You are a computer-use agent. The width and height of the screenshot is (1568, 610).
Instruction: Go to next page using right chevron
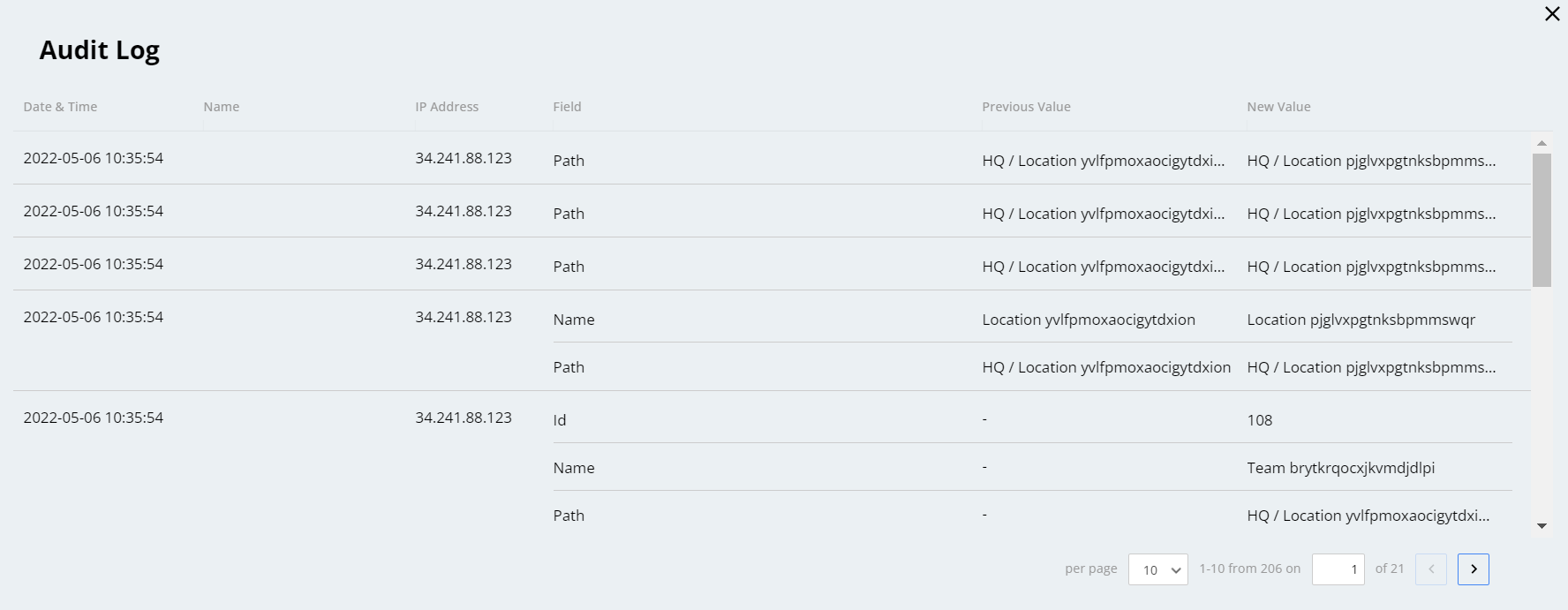tap(1473, 569)
